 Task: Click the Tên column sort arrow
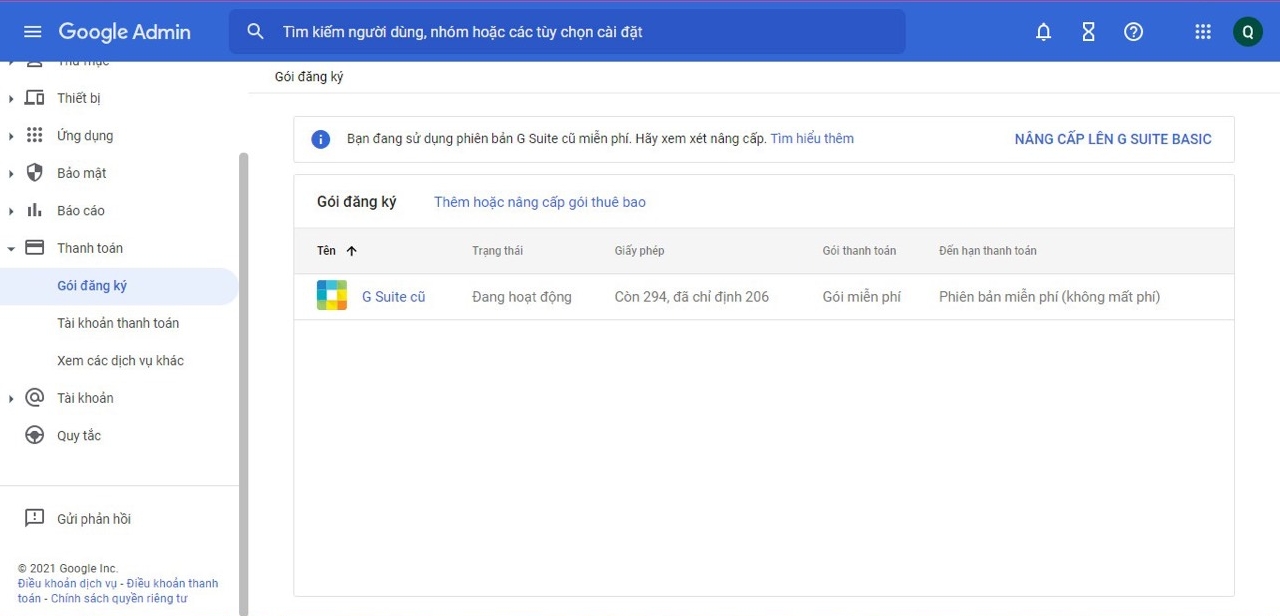[351, 251]
